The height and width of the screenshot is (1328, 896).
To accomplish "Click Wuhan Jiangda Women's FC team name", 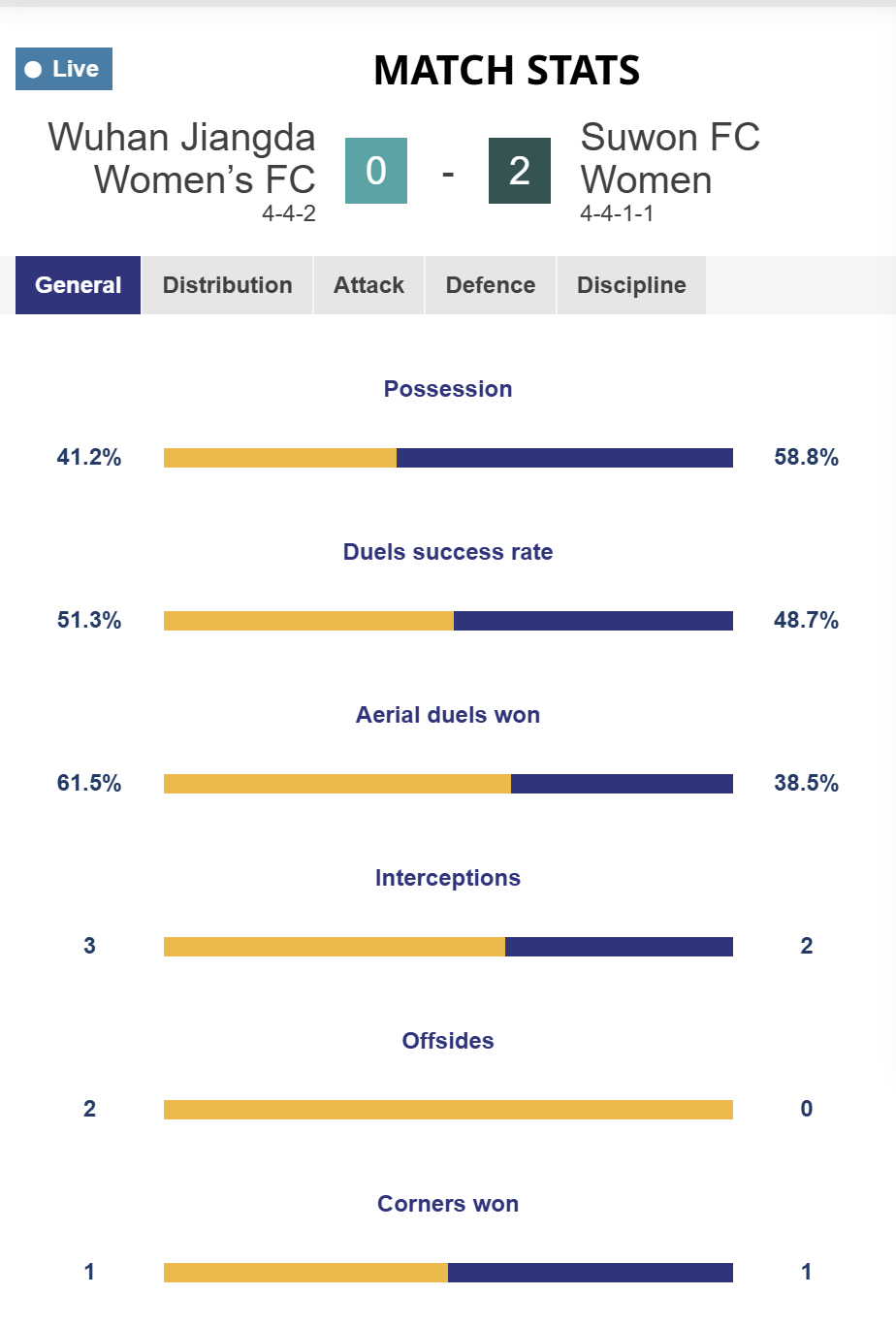I will 182,158.
